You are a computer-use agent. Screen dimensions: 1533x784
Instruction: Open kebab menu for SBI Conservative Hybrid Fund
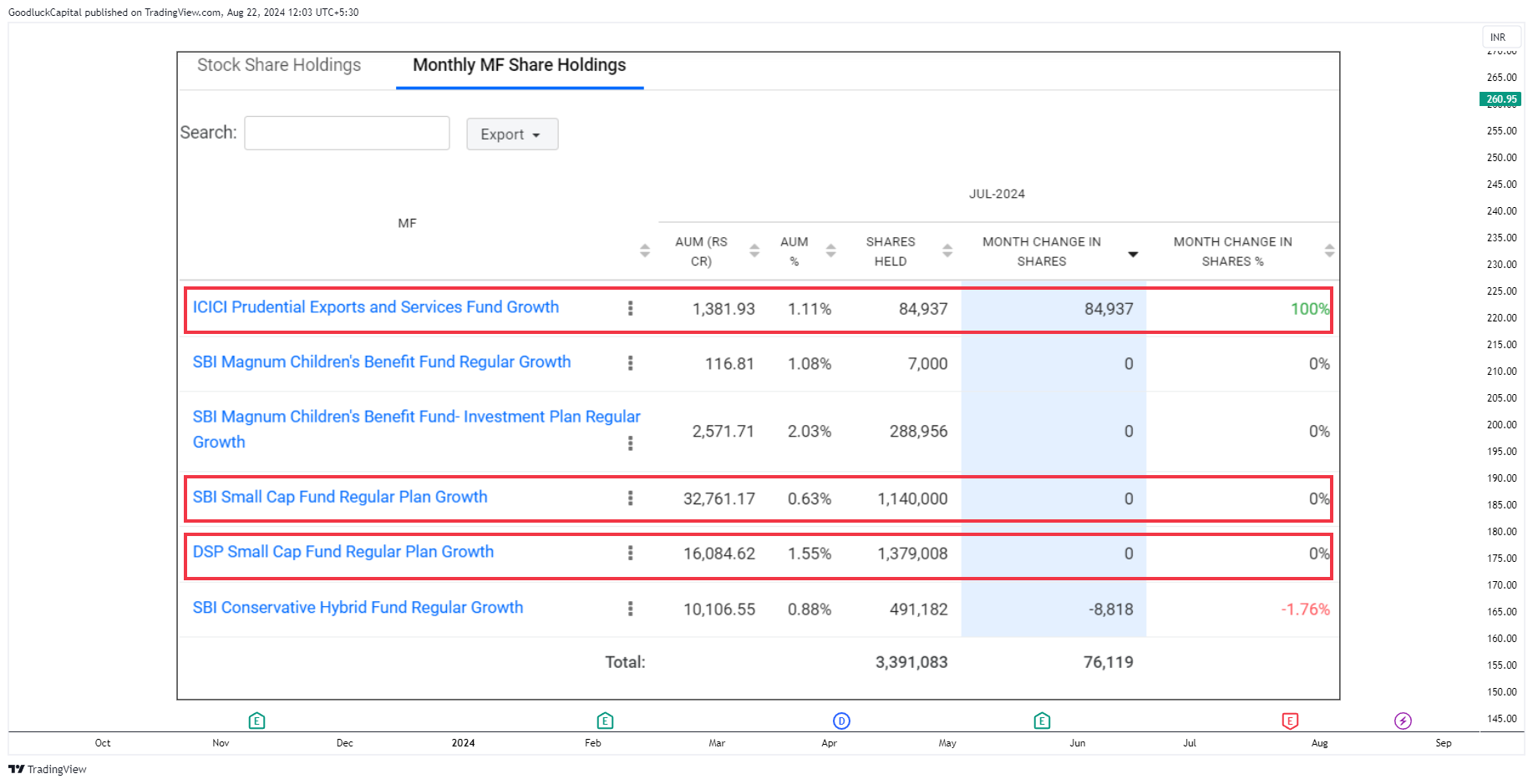[630, 609]
